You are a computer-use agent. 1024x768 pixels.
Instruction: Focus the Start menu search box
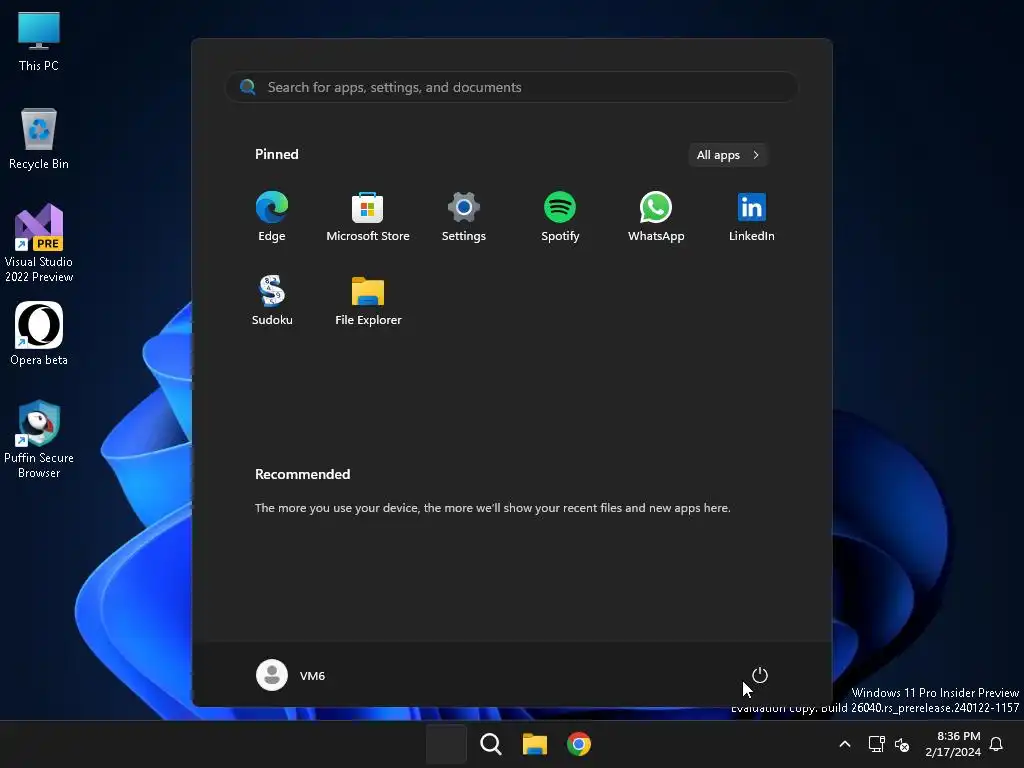click(512, 87)
